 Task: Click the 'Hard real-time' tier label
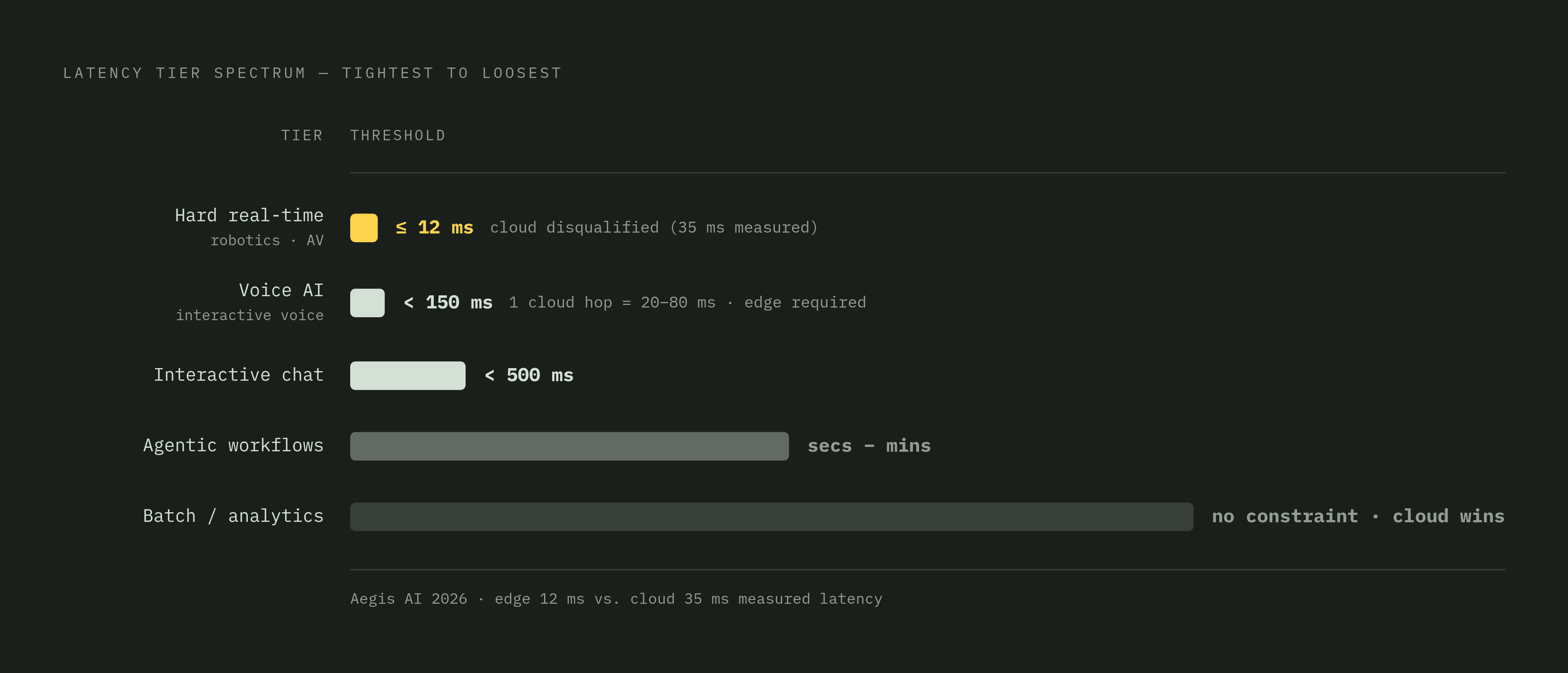click(x=249, y=216)
